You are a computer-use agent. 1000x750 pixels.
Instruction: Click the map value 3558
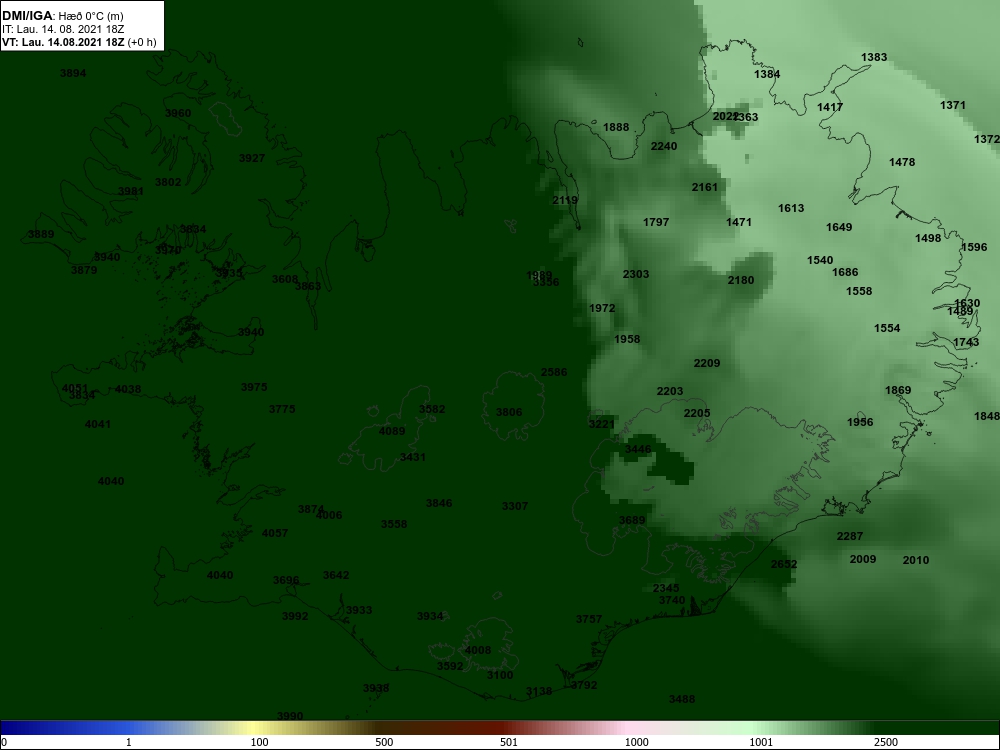pyautogui.click(x=393, y=524)
